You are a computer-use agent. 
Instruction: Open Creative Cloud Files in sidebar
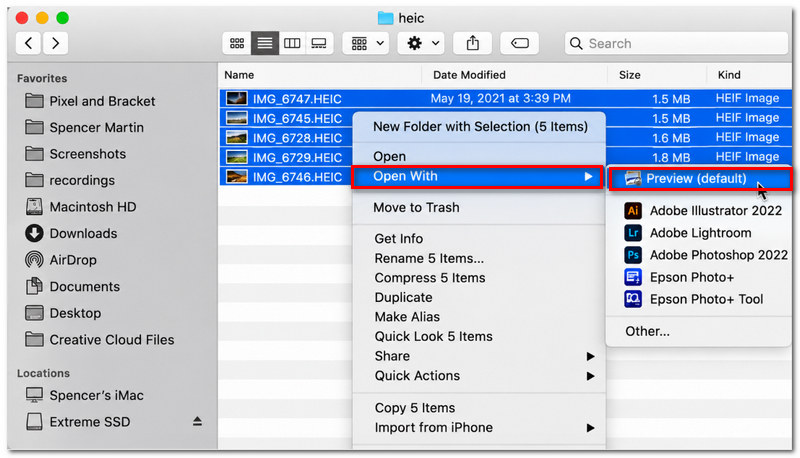click(99, 340)
